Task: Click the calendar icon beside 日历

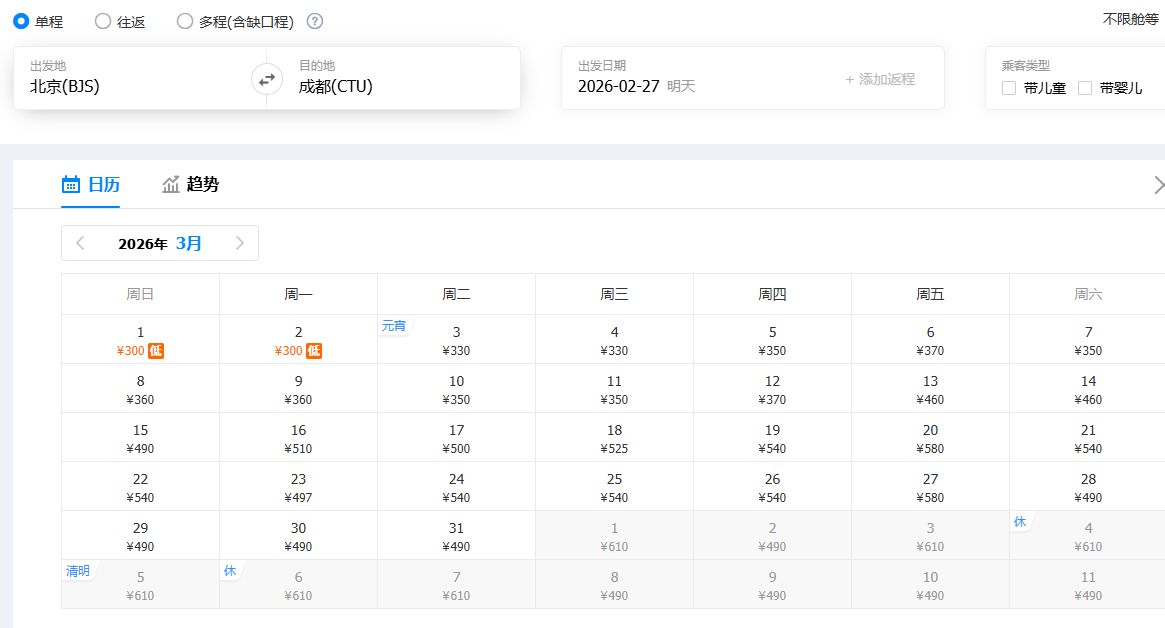Action: [x=71, y=184]
